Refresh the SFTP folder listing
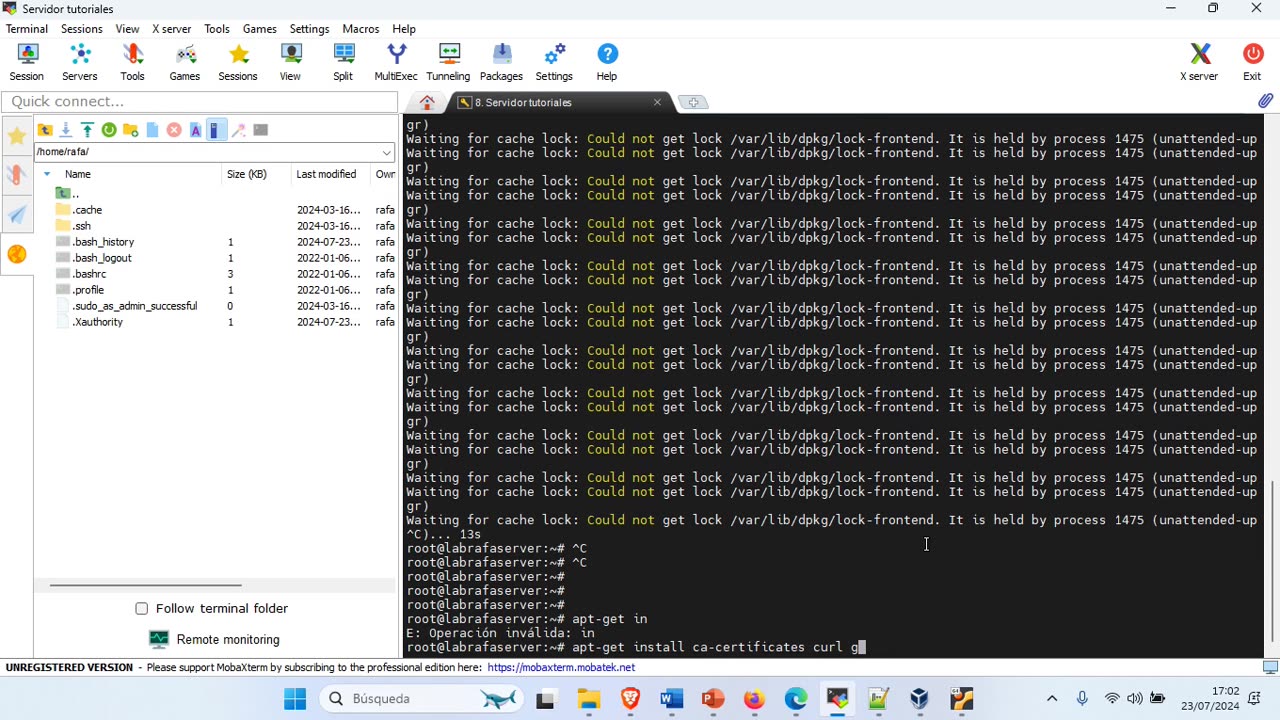Viewport: 1280px width, 720px height. click(109, 130)
